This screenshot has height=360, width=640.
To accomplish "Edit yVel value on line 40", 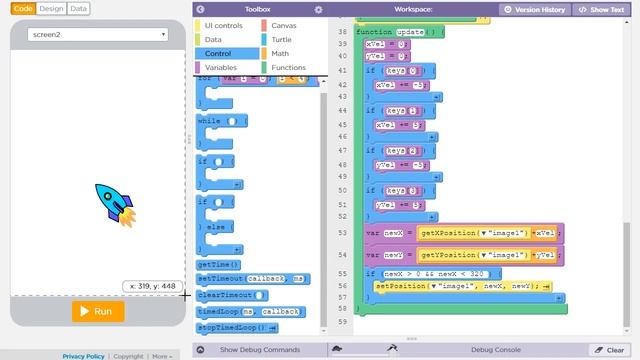I will (x=402, y=56).
